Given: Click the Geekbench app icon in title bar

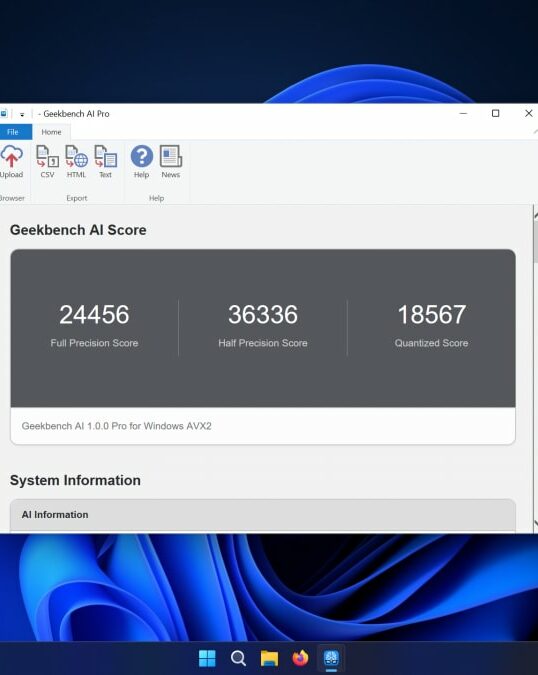Looking at the screenshot, I should [x=4, y=114].
